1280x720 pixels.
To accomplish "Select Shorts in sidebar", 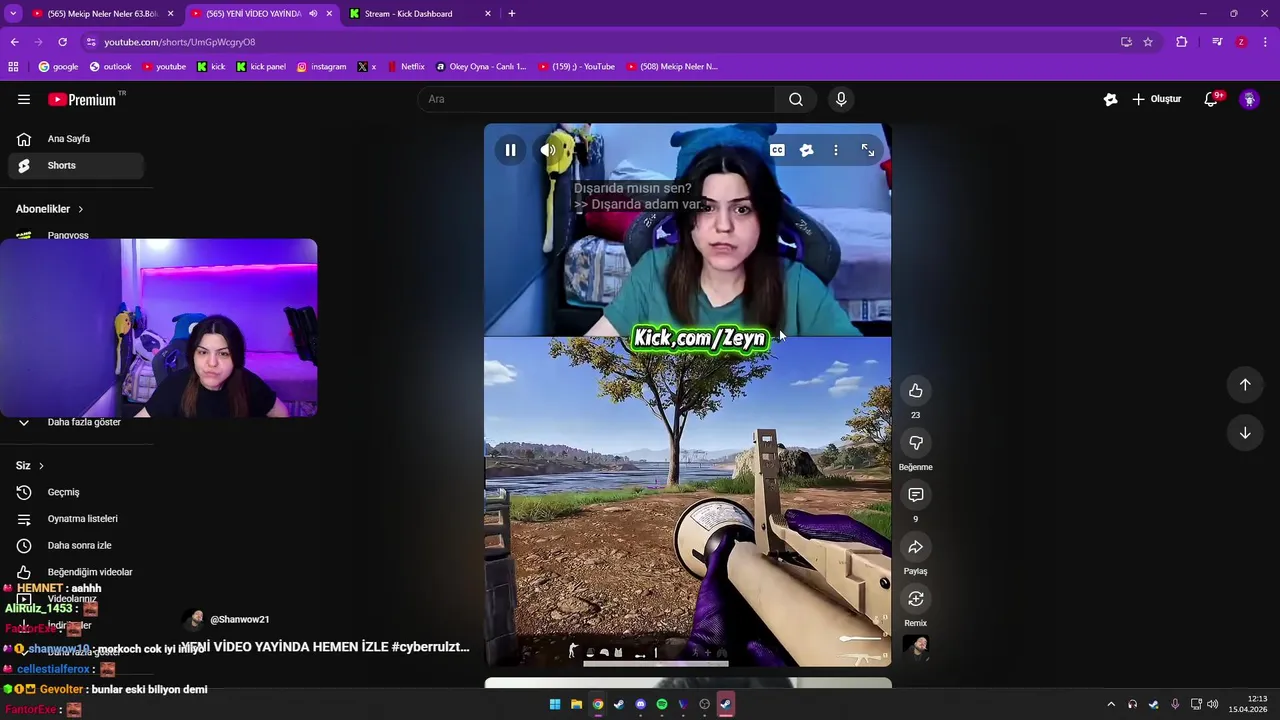I will coord(76,165).
